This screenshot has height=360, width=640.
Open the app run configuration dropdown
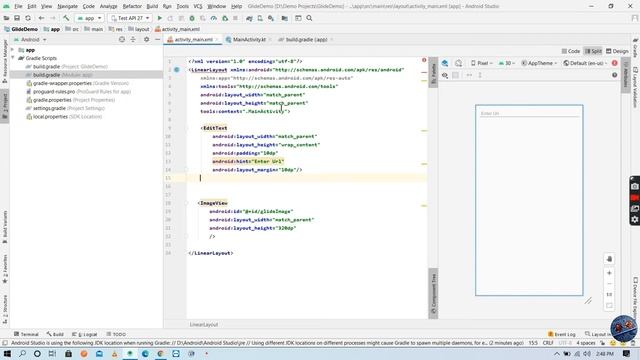89,18
